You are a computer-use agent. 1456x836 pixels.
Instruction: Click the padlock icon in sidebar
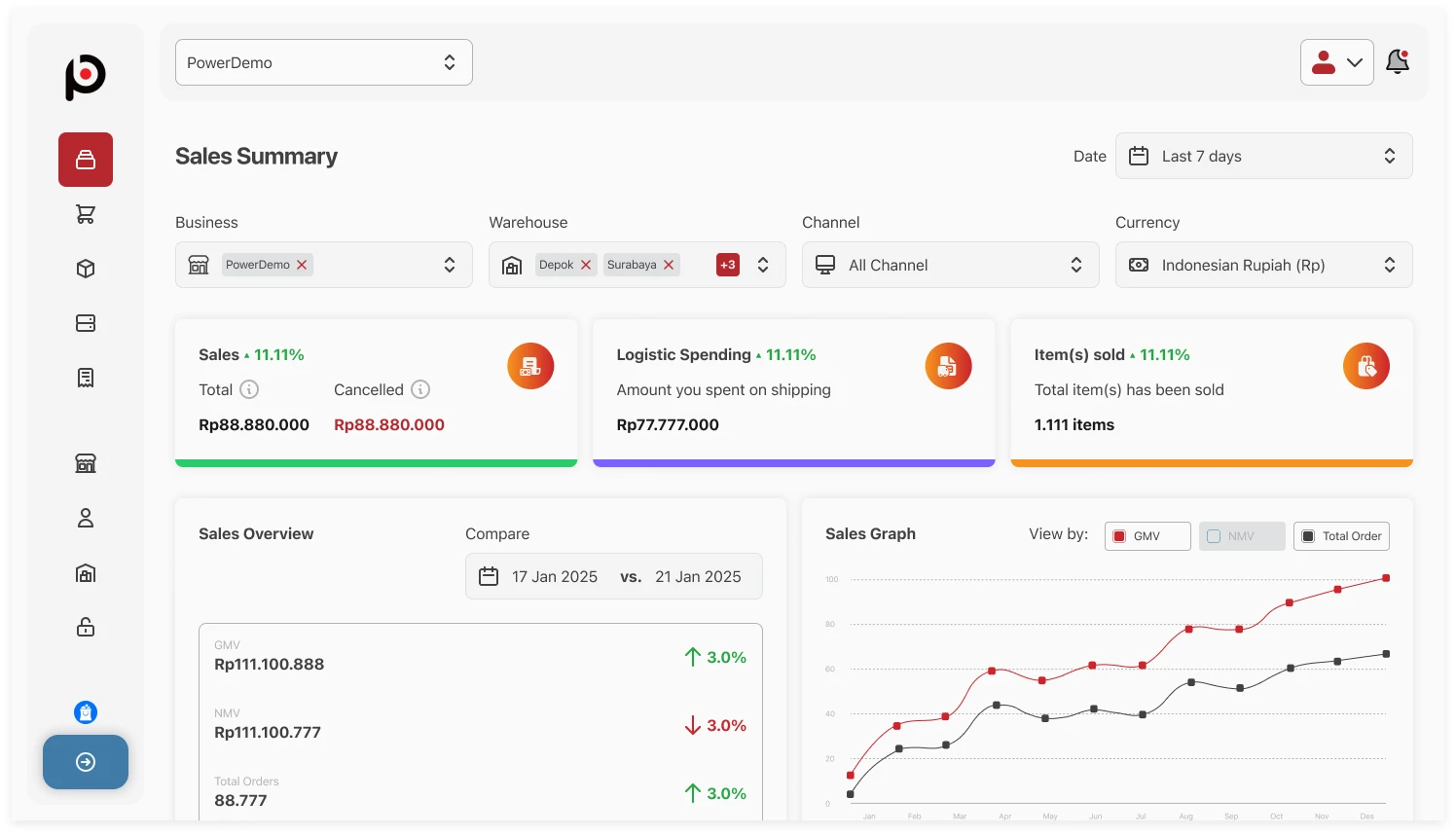tap(86, 627)
